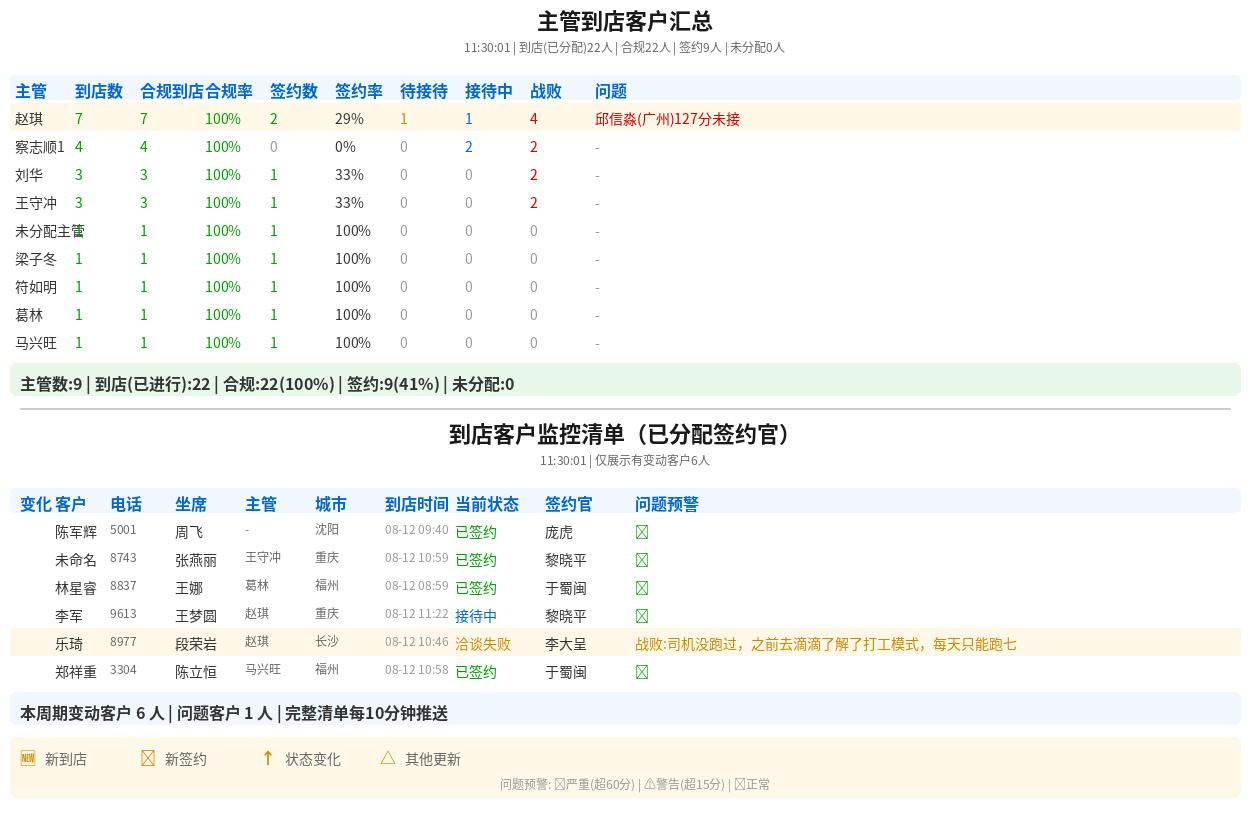Click the 新签约 legend box icon
Viewport: 1250px width, 840px height.
point(148,758)
